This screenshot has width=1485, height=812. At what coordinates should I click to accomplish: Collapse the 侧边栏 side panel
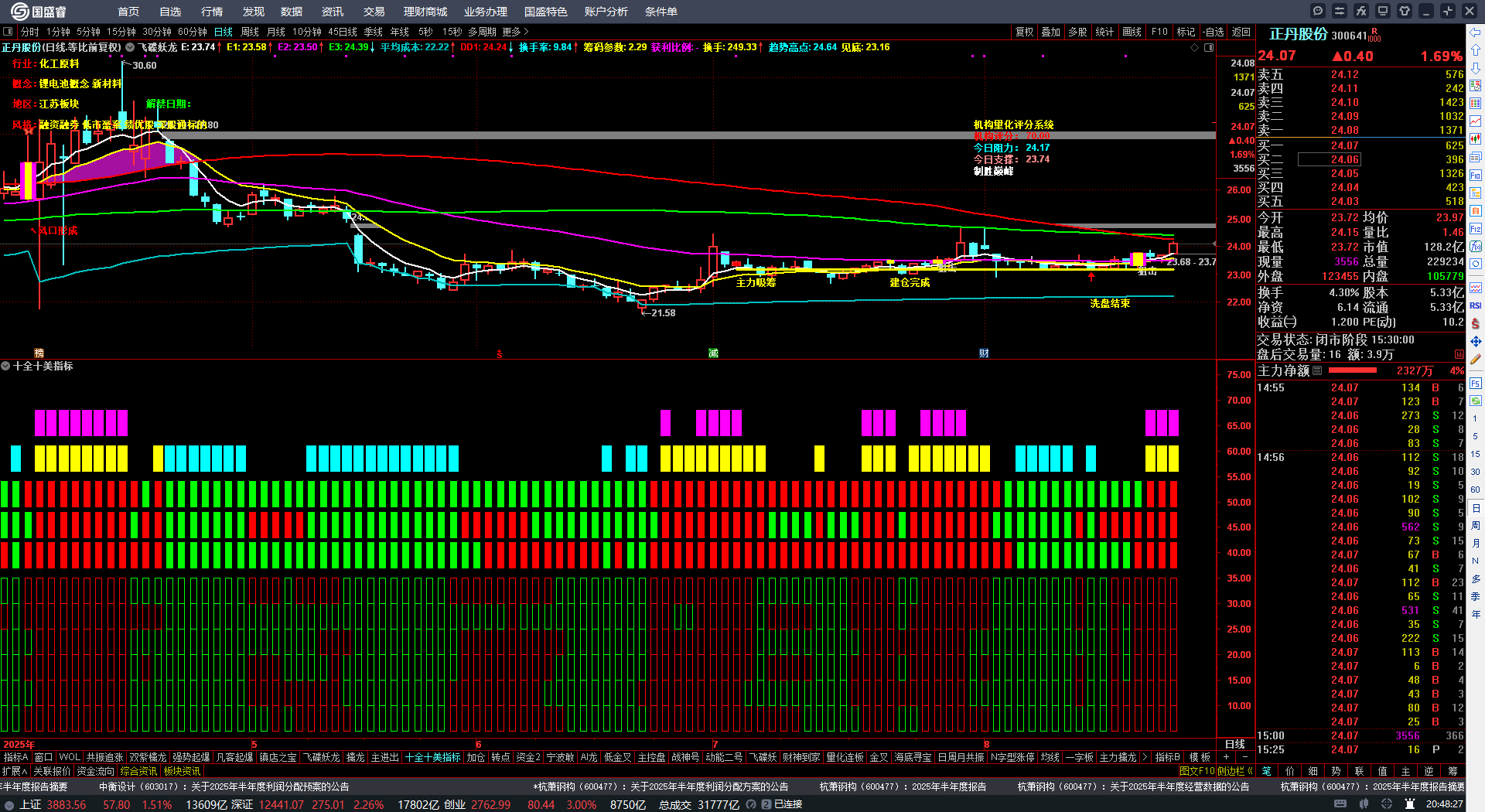click(1235, 771)
